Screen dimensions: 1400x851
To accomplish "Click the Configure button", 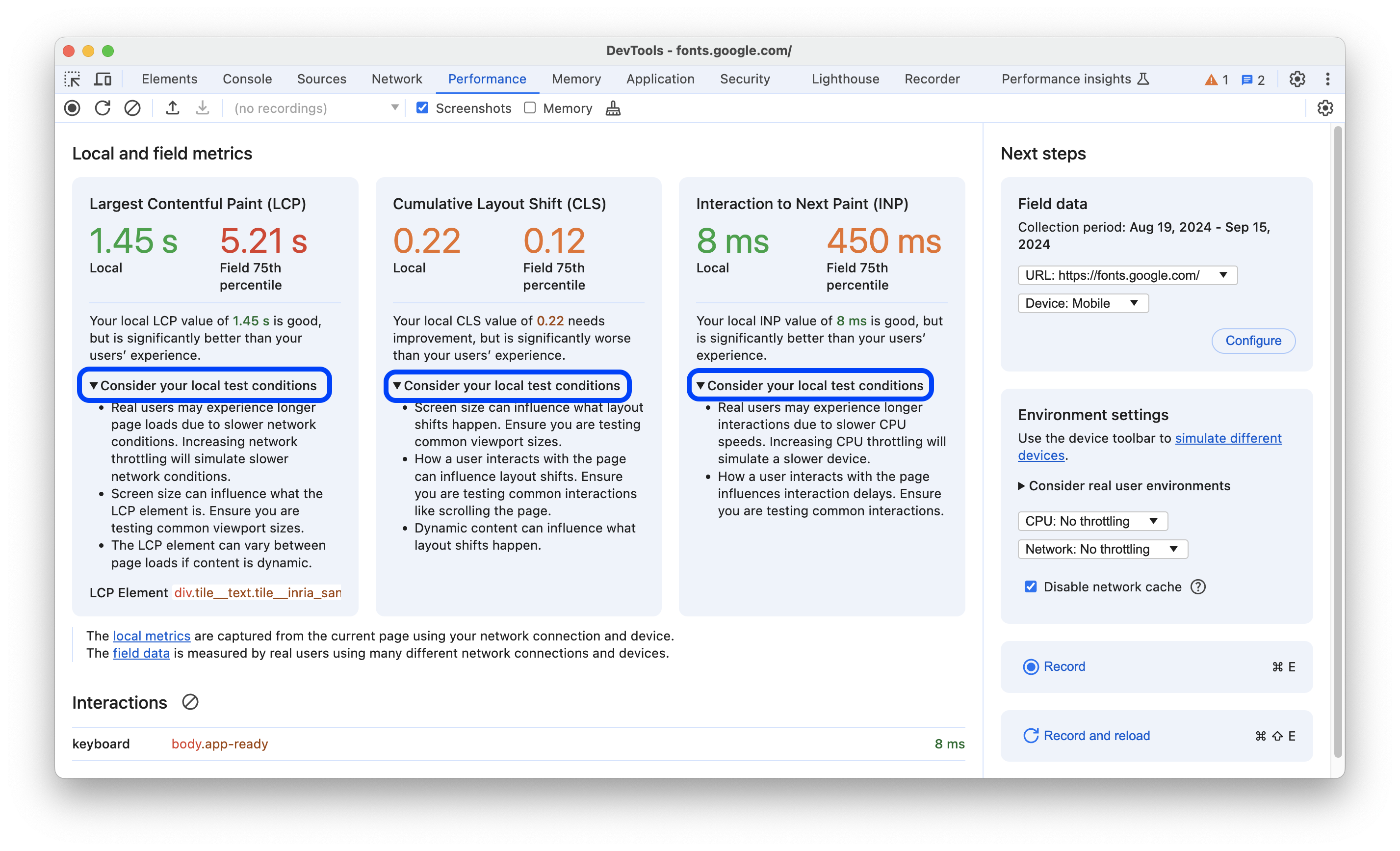I will 1253,339.
